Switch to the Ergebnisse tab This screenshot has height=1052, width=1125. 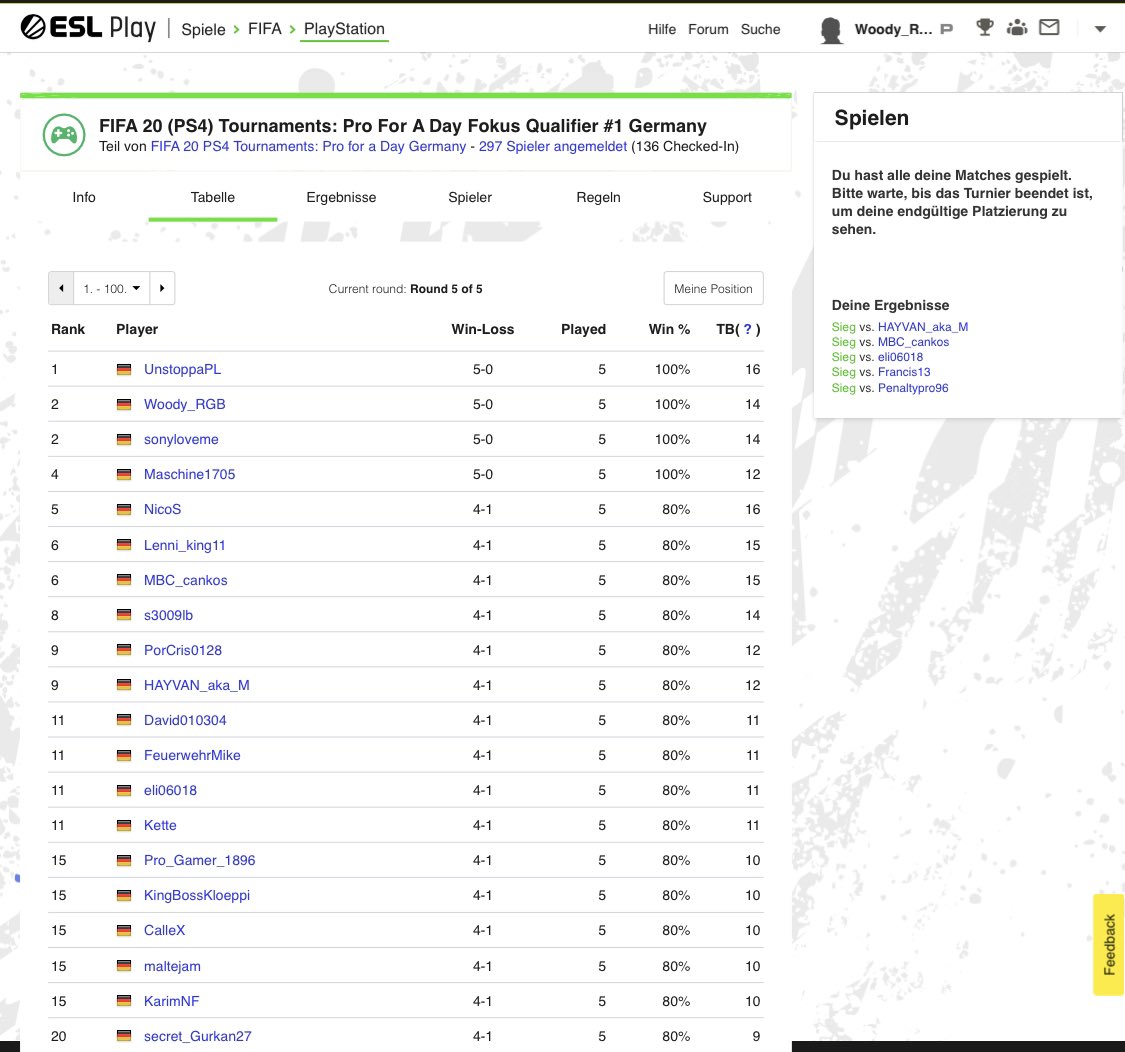[x=341, y=197]
